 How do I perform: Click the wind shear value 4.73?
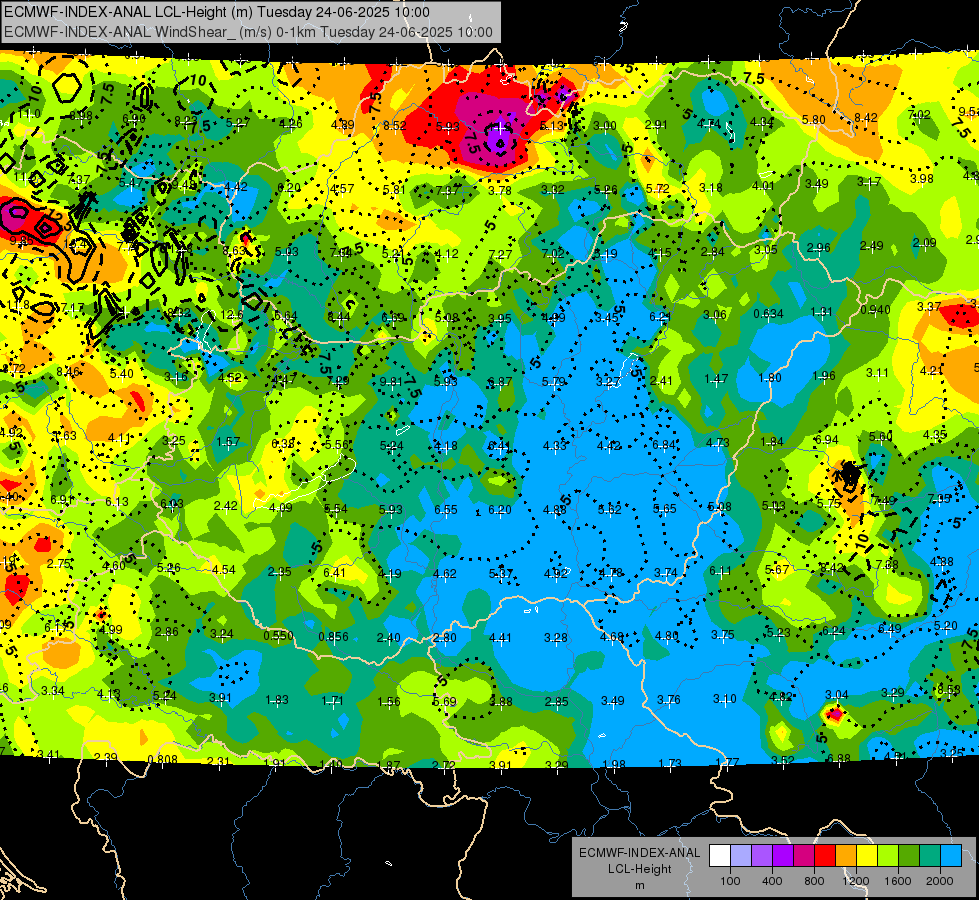point(717,443)
